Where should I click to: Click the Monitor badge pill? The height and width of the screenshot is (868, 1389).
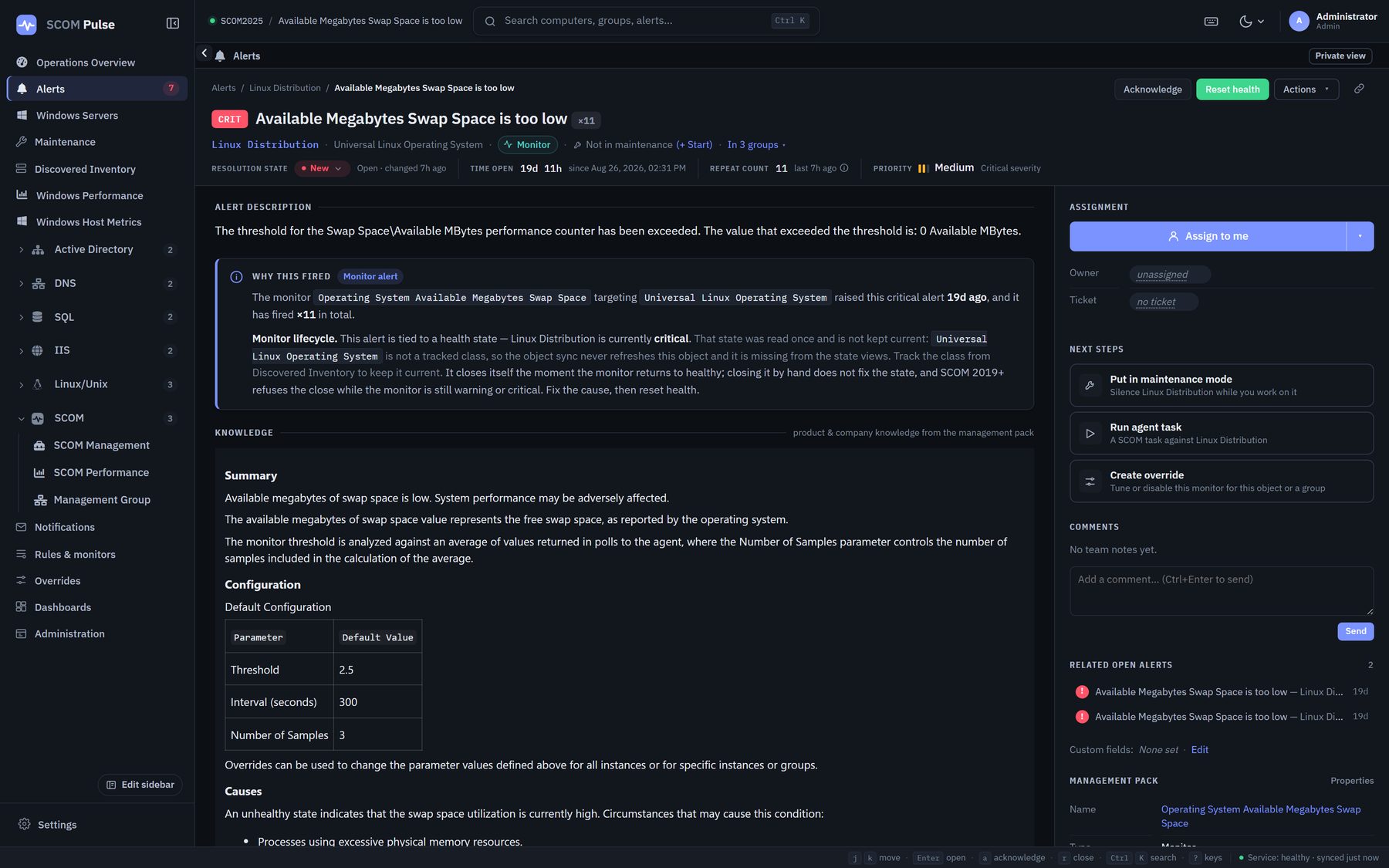click(x=528, y=145)
